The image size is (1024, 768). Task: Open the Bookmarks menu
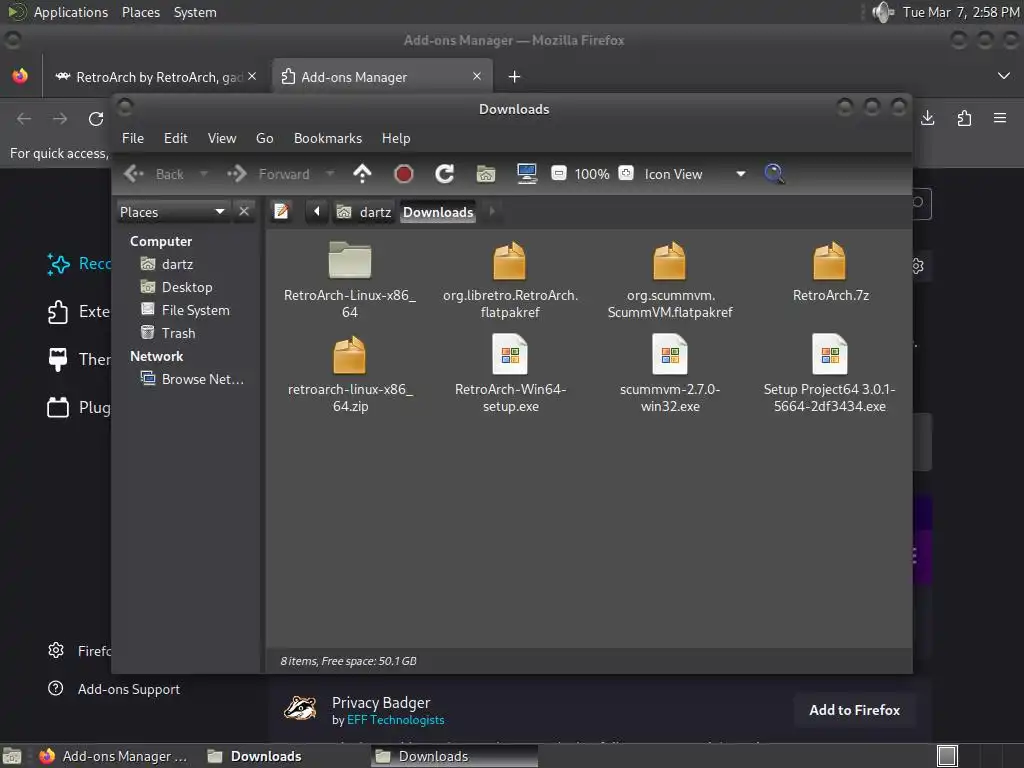coord(328,138)
